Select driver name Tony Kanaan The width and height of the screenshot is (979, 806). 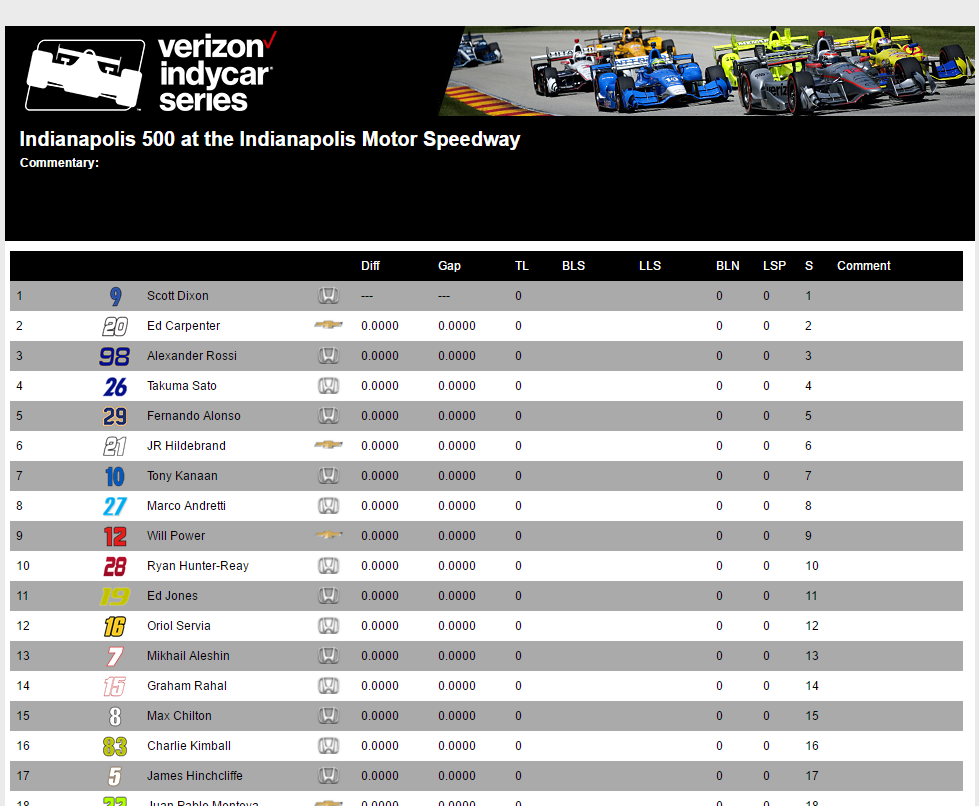182,476
